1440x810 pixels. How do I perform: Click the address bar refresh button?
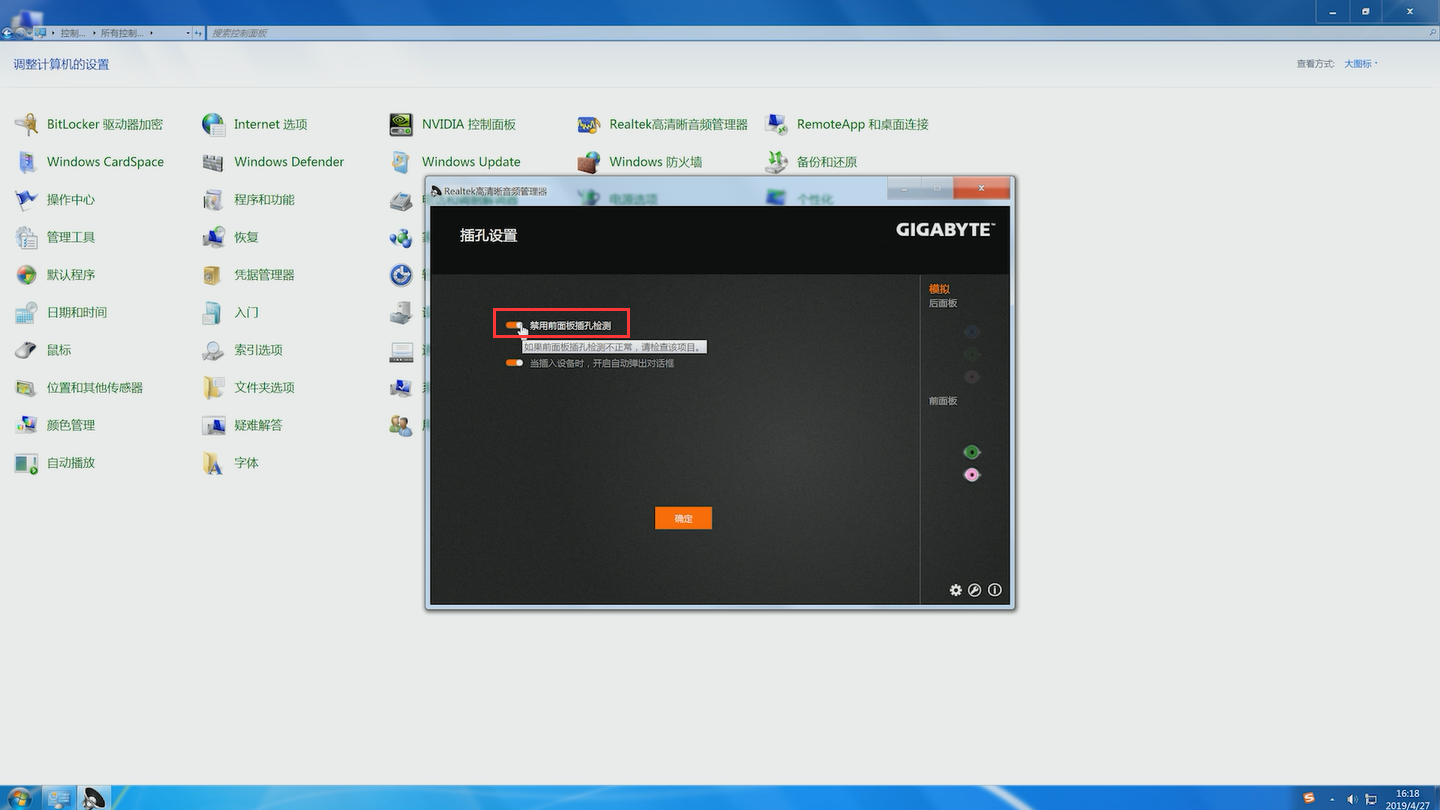(x=200, y=33)
